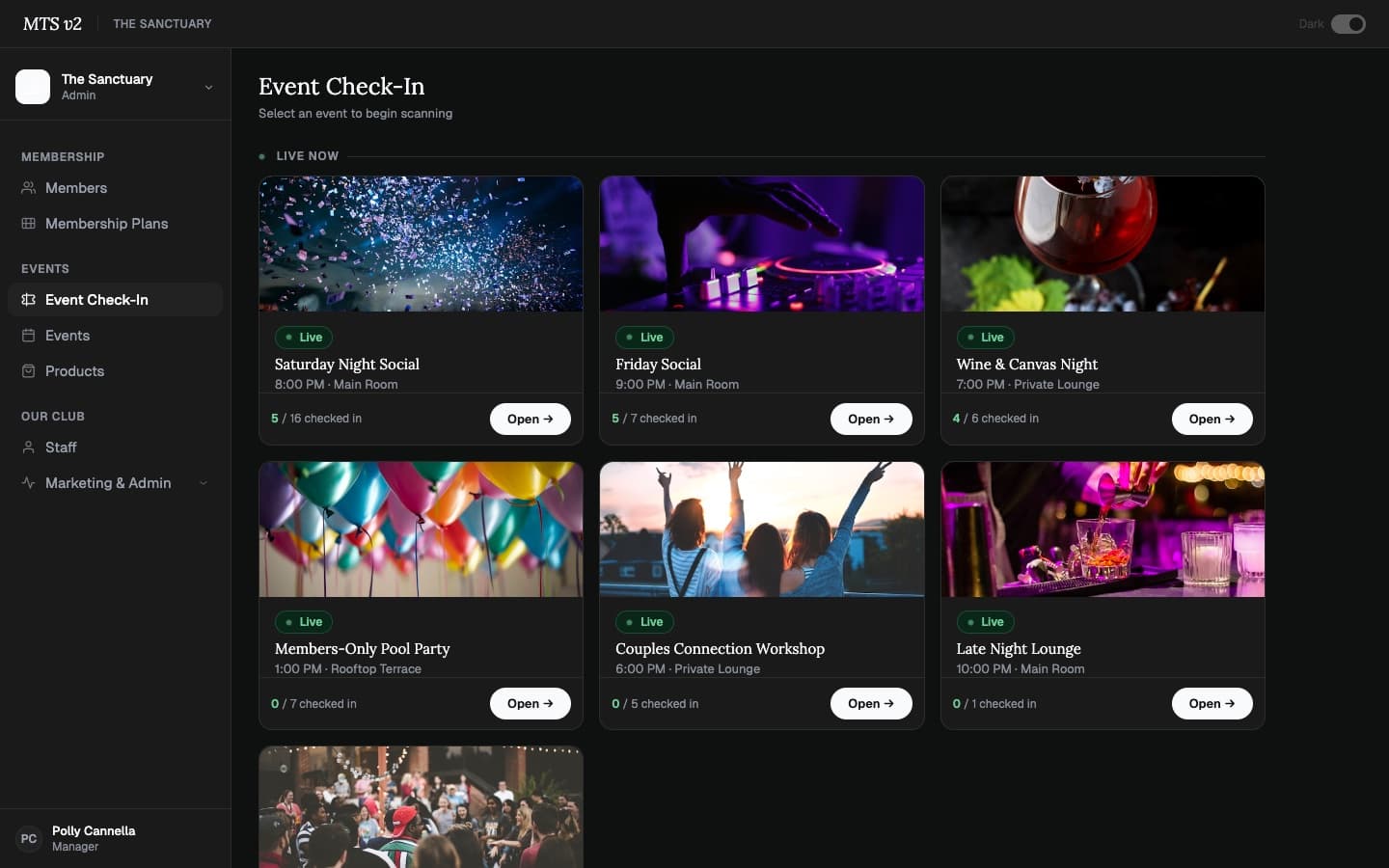1389x868 pixels.
Task: Click the Events calendar icon
Action: click(29, 336)
